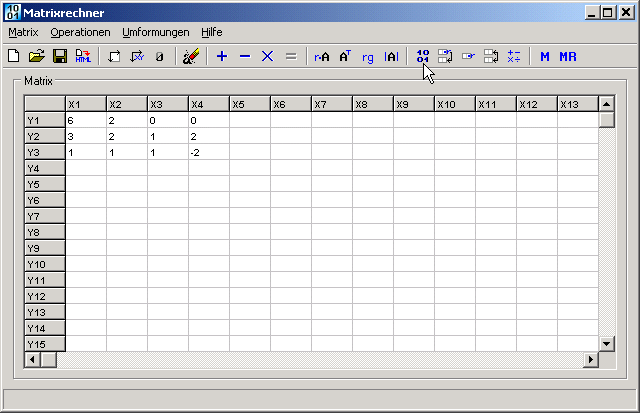
Task: Open the Matrix menu
Action: pyautogui.click(x=23, y=32)
